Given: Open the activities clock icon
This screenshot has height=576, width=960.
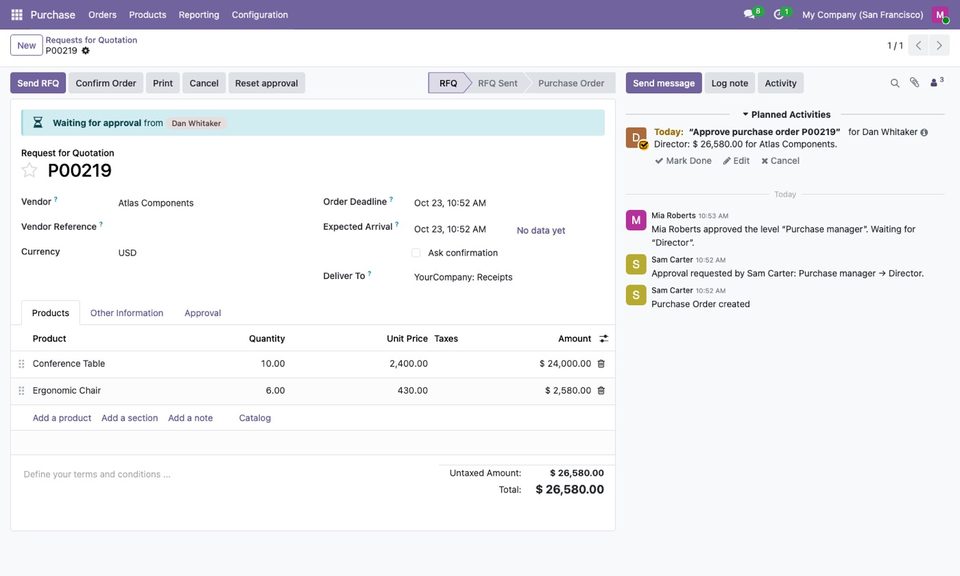Looking at the screenshot, I should (778, 14).
